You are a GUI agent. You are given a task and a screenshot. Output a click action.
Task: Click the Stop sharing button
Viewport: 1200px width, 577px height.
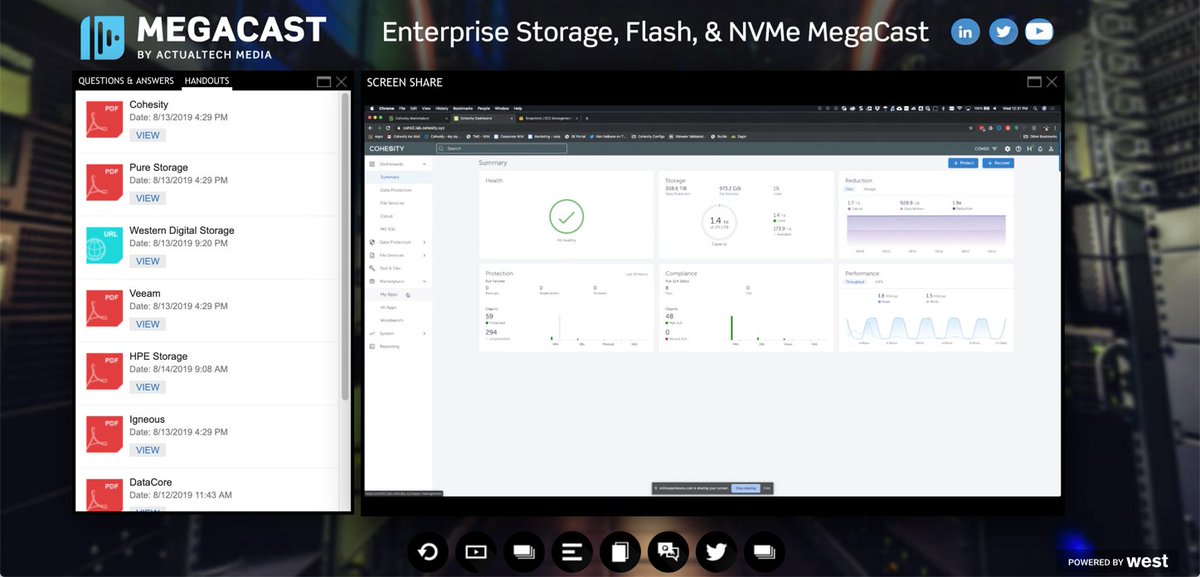pyautogui.click(x=746, y=488)
